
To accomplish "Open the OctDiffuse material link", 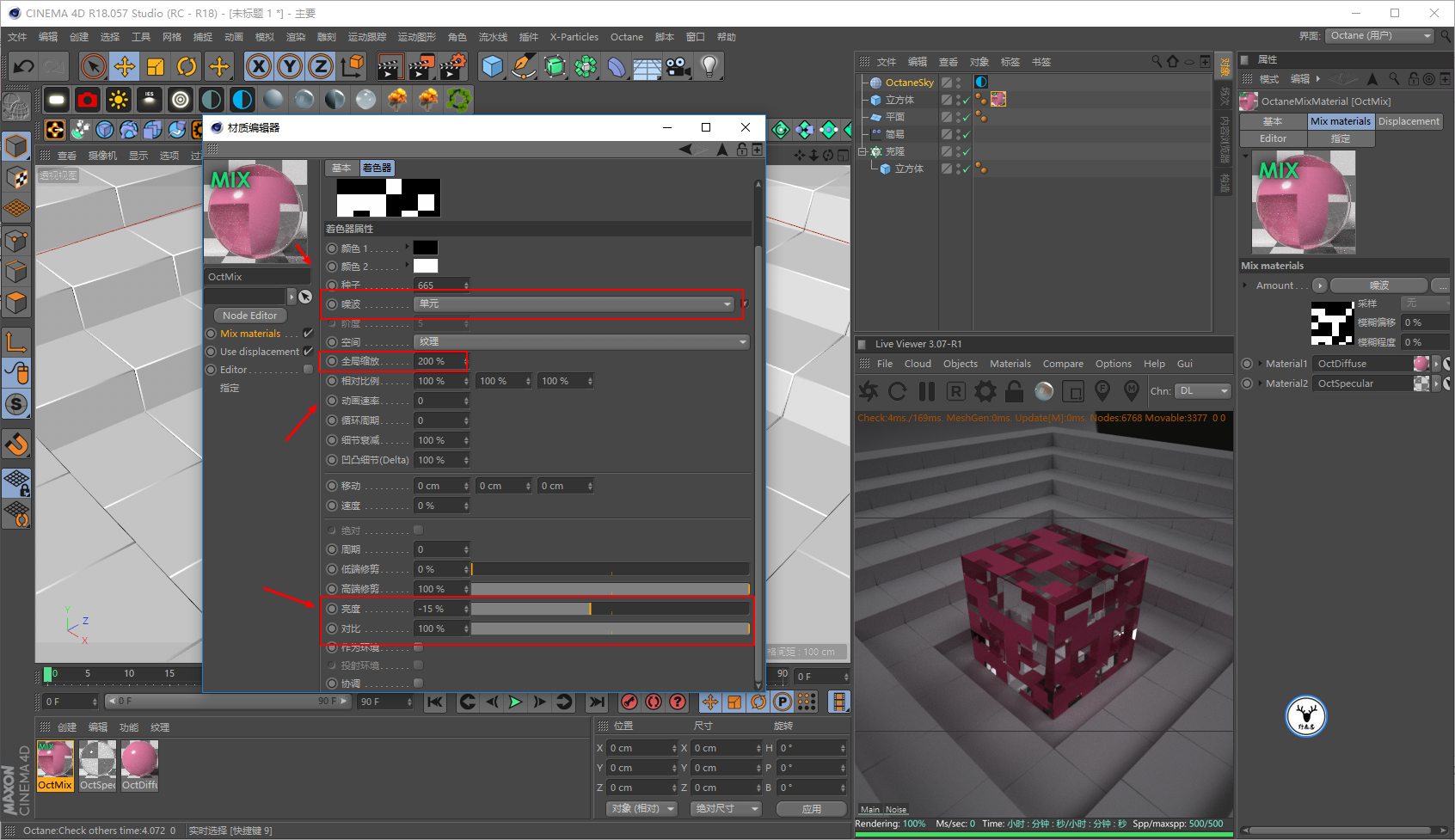I will point(1362,364).
